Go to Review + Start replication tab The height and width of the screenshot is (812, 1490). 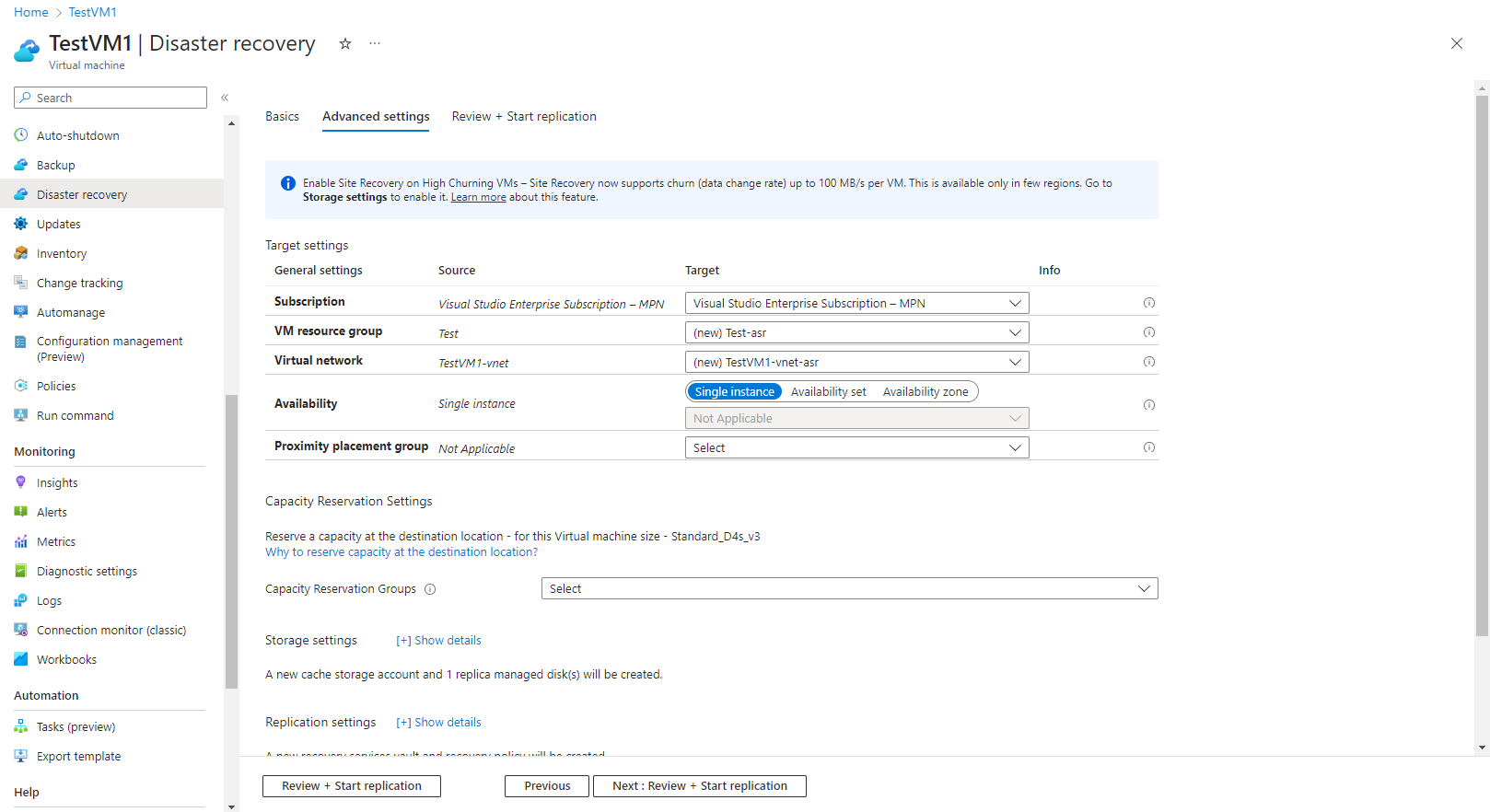pos(524,116)
